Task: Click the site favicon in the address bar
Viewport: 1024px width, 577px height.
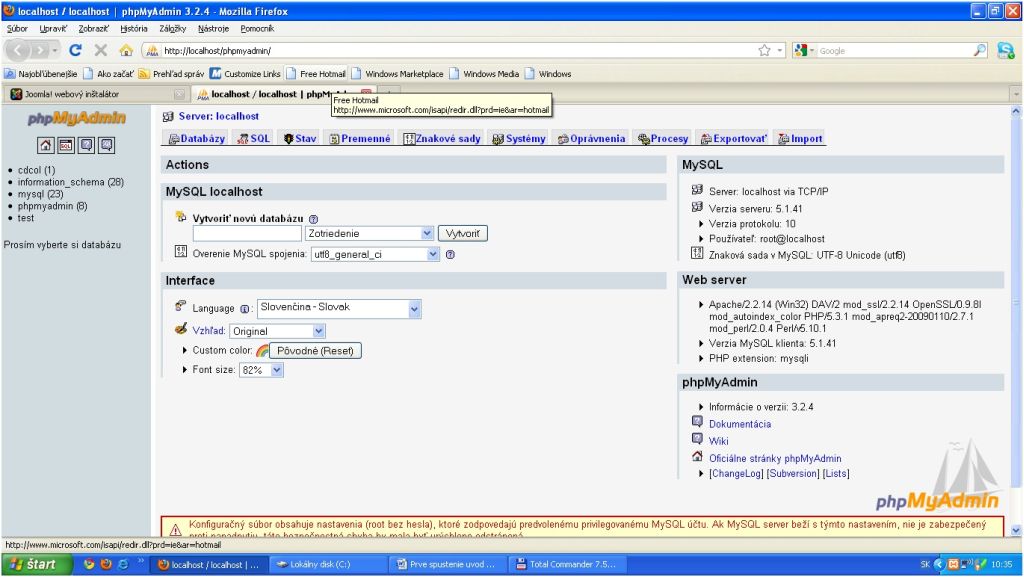Action: [152, 50]
